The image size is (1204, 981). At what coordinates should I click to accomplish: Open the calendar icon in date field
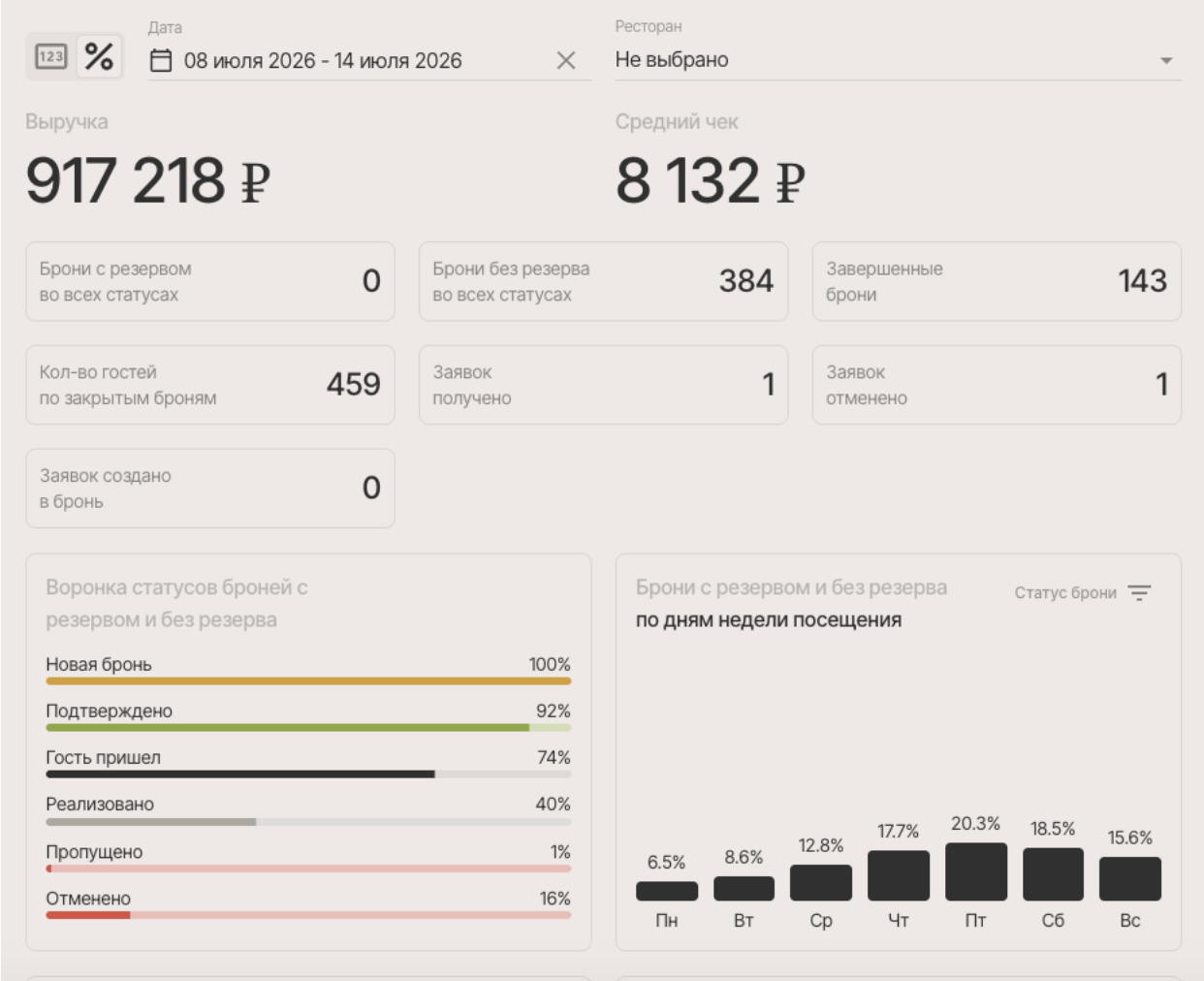[x=161, y=61]
